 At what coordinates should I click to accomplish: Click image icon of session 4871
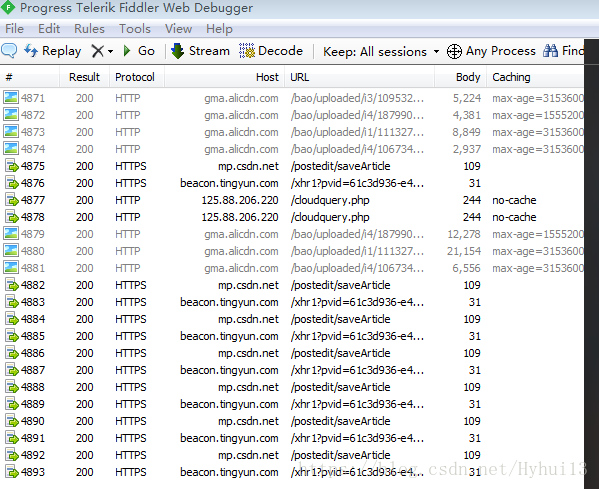coord(11,97)
